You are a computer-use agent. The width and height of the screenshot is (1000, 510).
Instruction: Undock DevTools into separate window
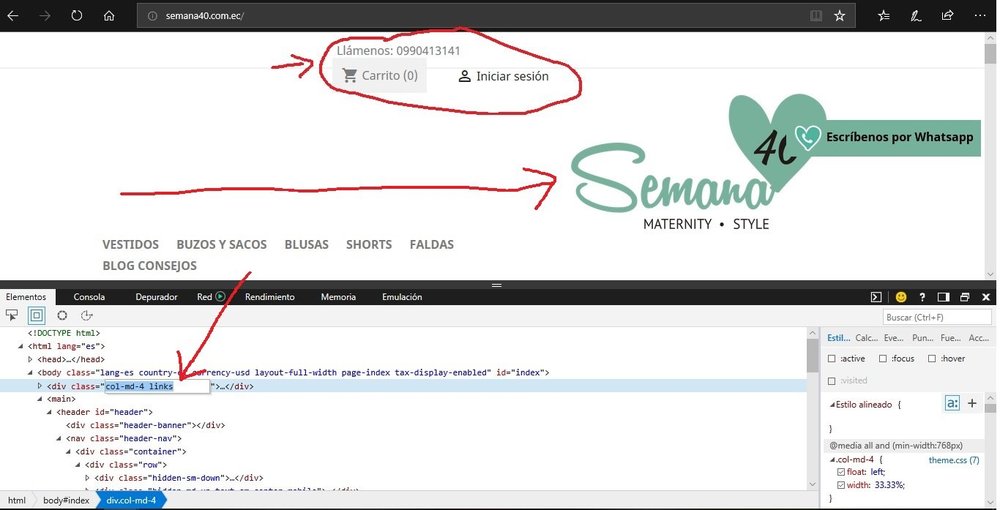(x=965, y=297)
